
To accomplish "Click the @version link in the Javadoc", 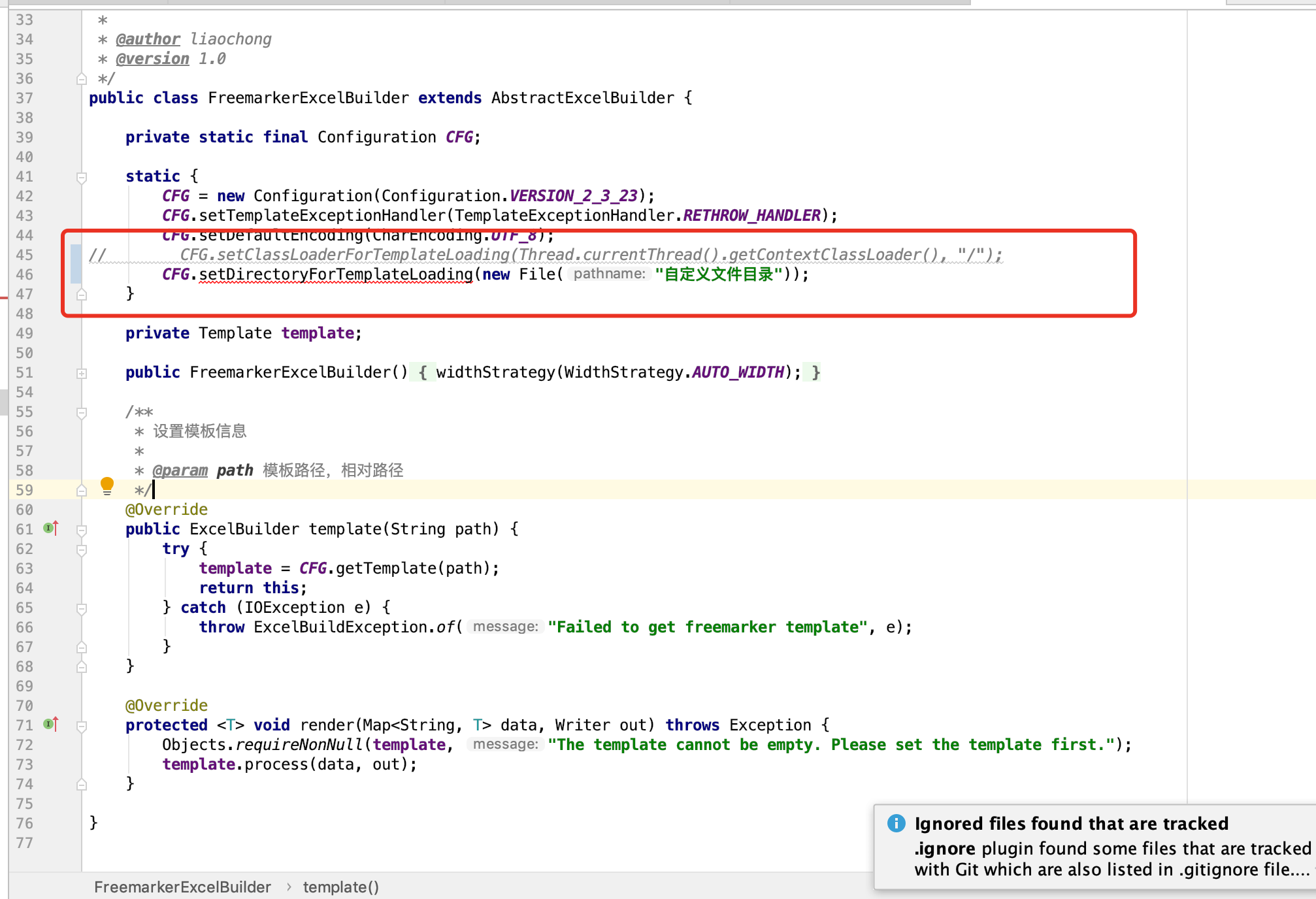I will pyautogui.click(x=152, y=59).
